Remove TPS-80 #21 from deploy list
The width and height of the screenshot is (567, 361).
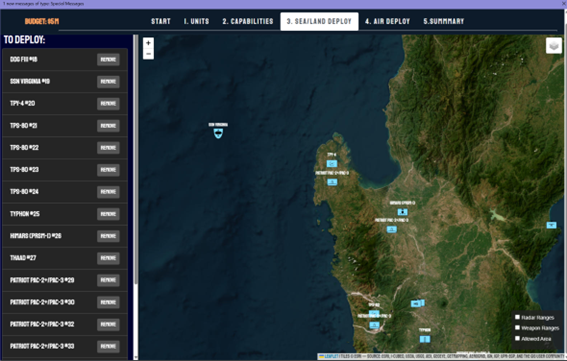[108, 126]
